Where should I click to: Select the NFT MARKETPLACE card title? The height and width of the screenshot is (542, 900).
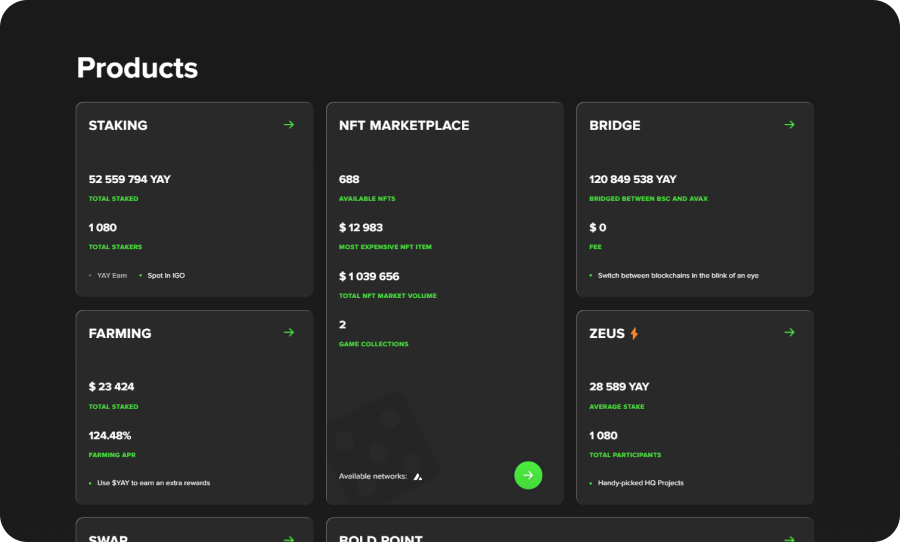pyautogui.click(x=404, y=125)
